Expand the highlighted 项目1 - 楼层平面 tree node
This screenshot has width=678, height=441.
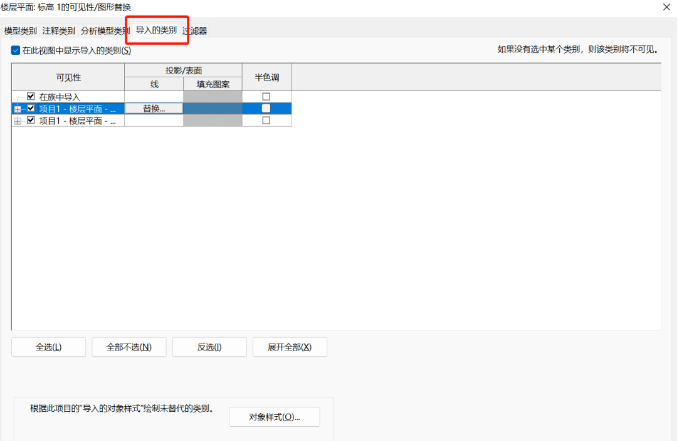point(18,109)
